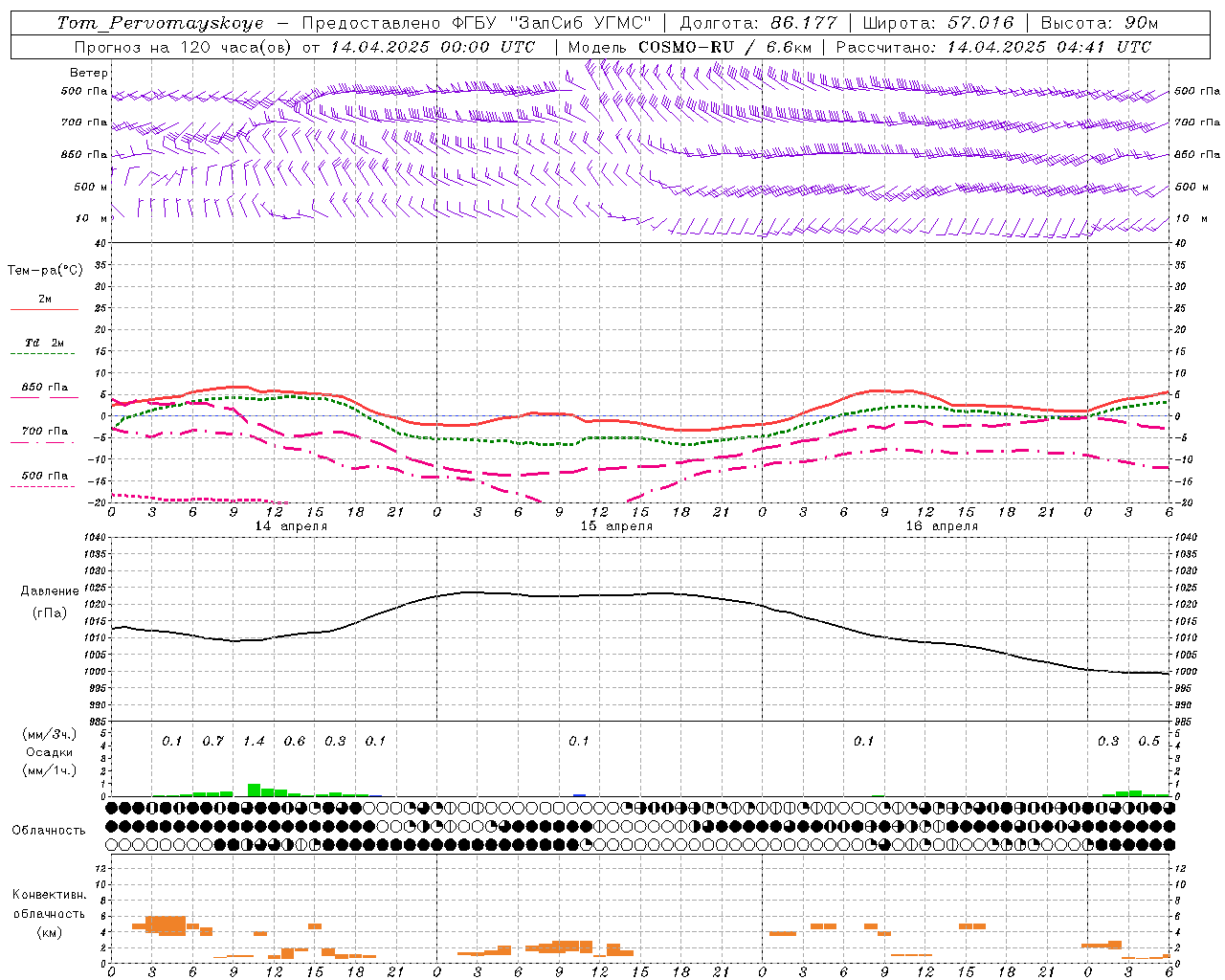Click the 10 м wind level label on left
Image resolution: width=1225 pixels, height=980 pixels.
click(91, 218)
